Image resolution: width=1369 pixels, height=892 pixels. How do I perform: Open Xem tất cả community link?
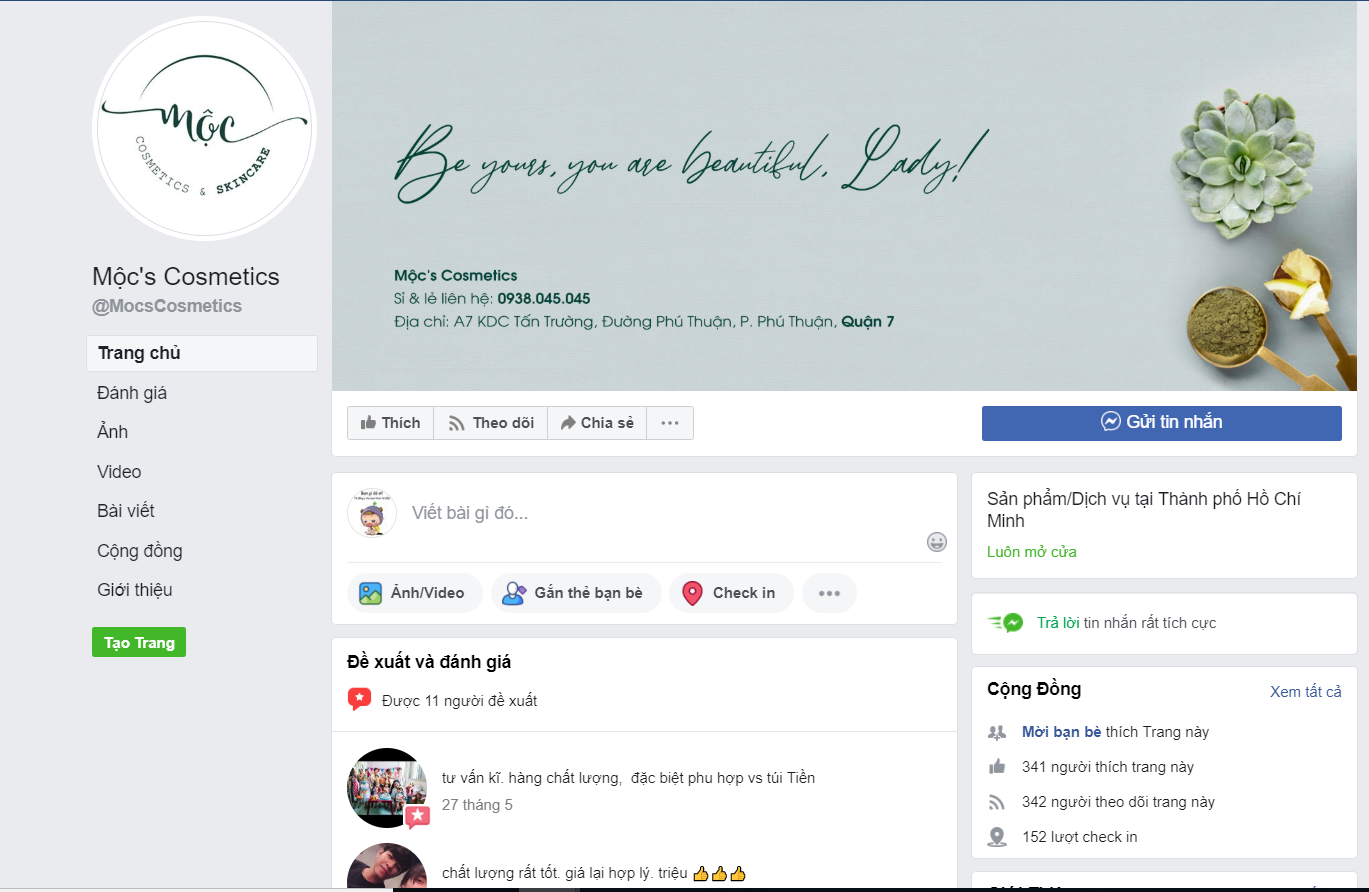point(1306,692)
